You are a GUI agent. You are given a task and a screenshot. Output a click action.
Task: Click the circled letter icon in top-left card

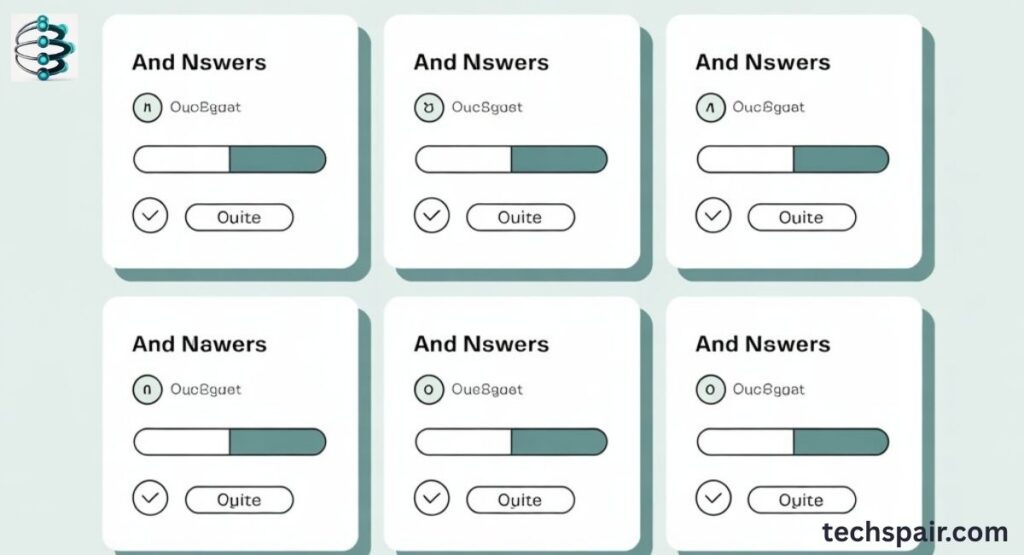148,108
